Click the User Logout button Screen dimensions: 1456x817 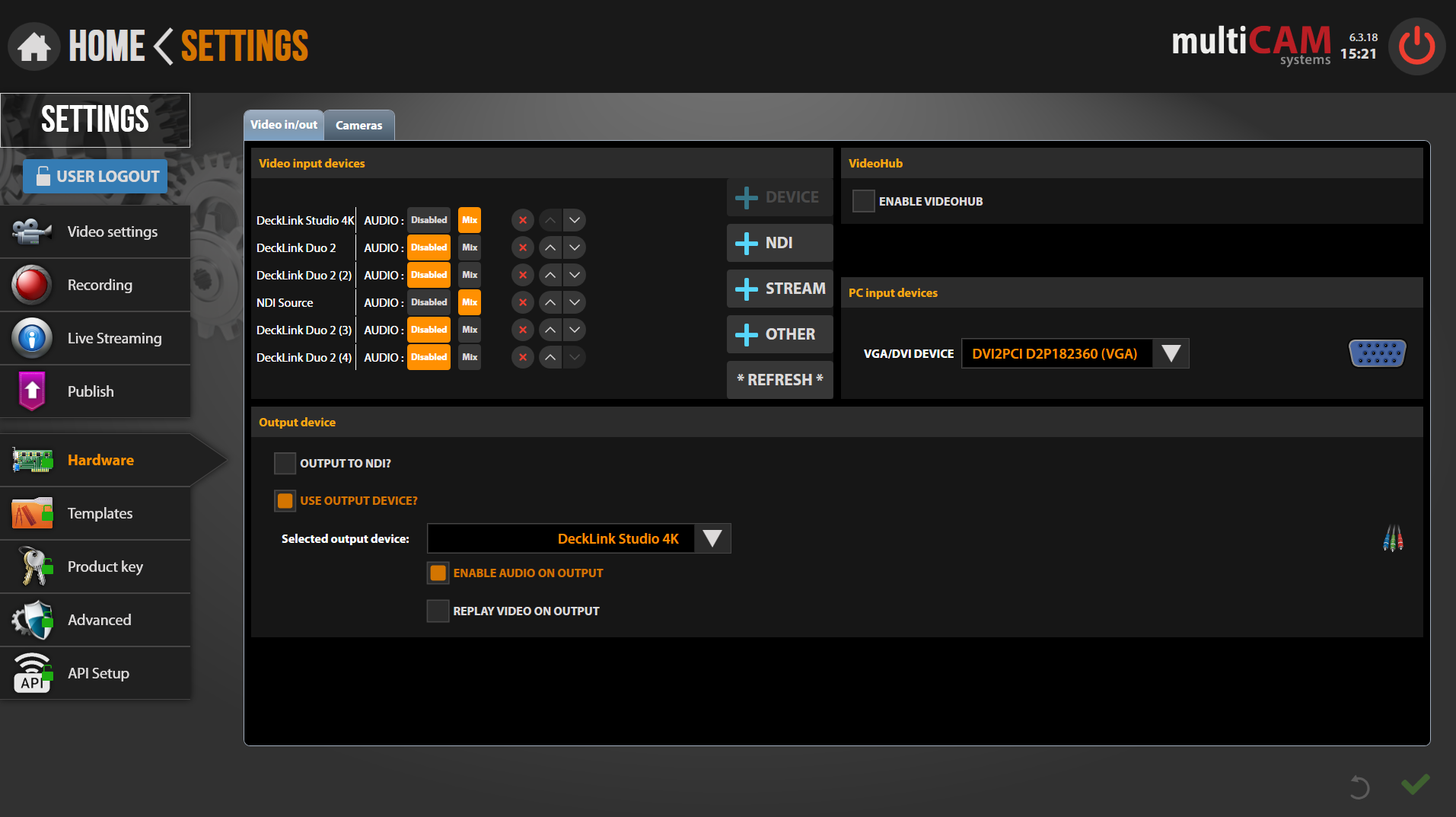click(x=95, y=176)
